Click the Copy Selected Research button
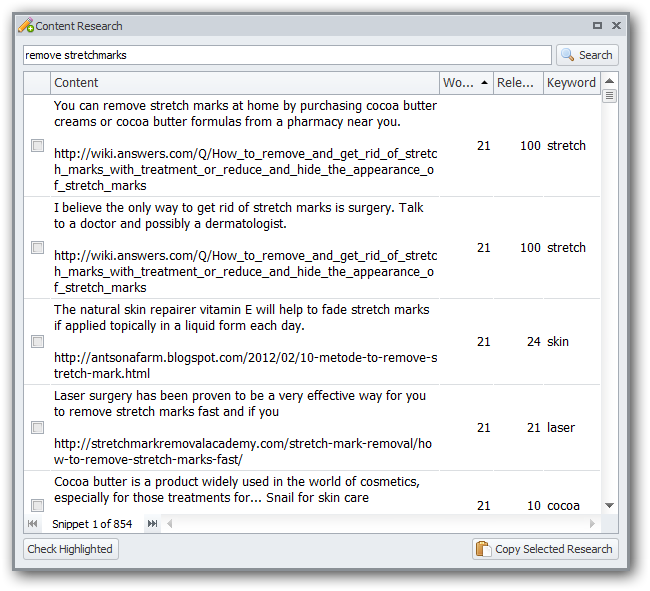The height and width of the screenshot is (591, 650). tap(545, 549)
